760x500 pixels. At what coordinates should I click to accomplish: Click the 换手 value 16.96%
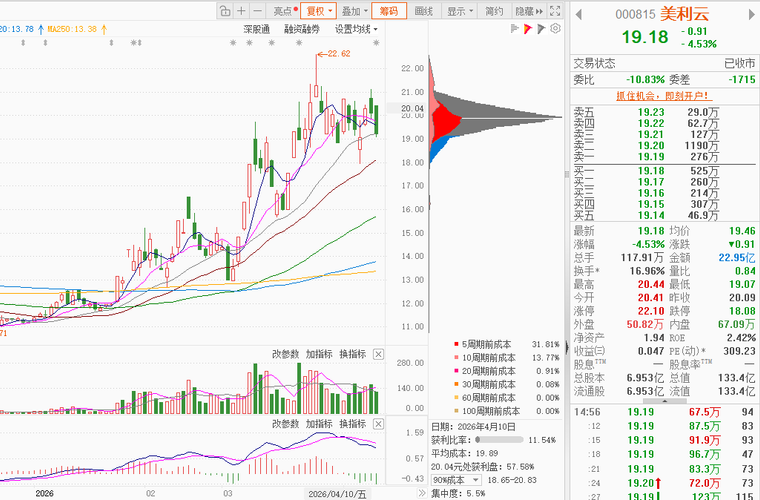645,271
